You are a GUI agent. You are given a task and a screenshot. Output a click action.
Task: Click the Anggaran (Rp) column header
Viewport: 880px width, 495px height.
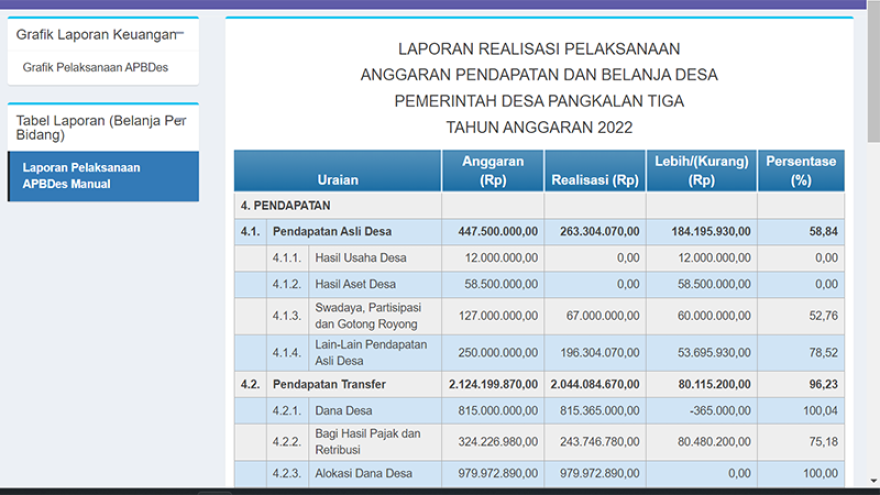[493, 171]
